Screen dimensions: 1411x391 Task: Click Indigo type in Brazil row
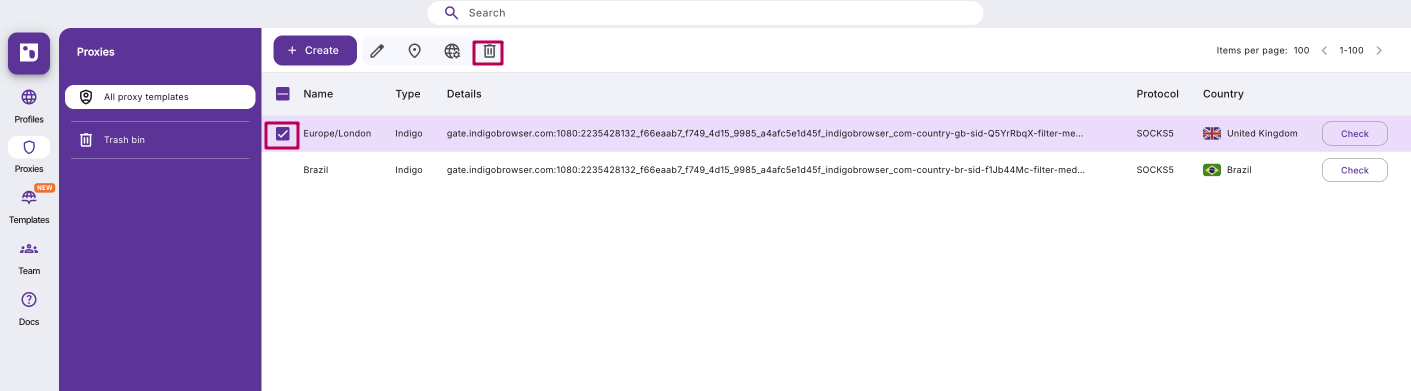pos(408,170)
